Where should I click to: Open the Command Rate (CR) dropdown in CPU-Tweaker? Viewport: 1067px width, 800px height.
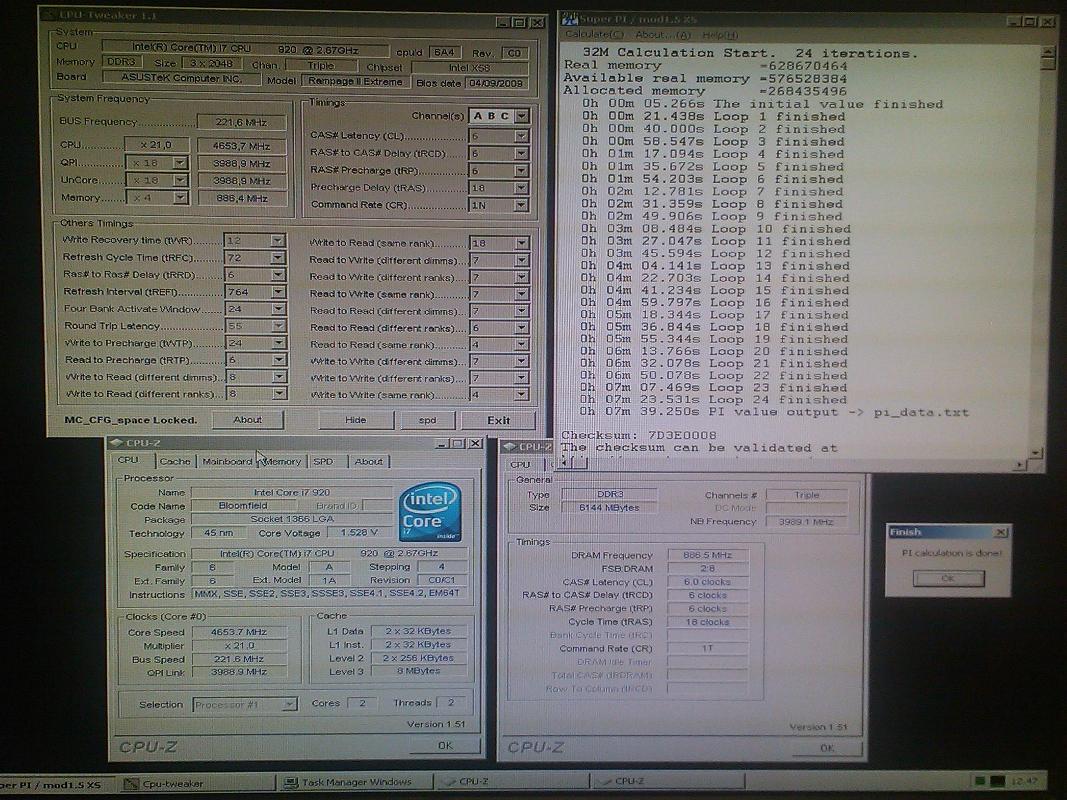521,205
